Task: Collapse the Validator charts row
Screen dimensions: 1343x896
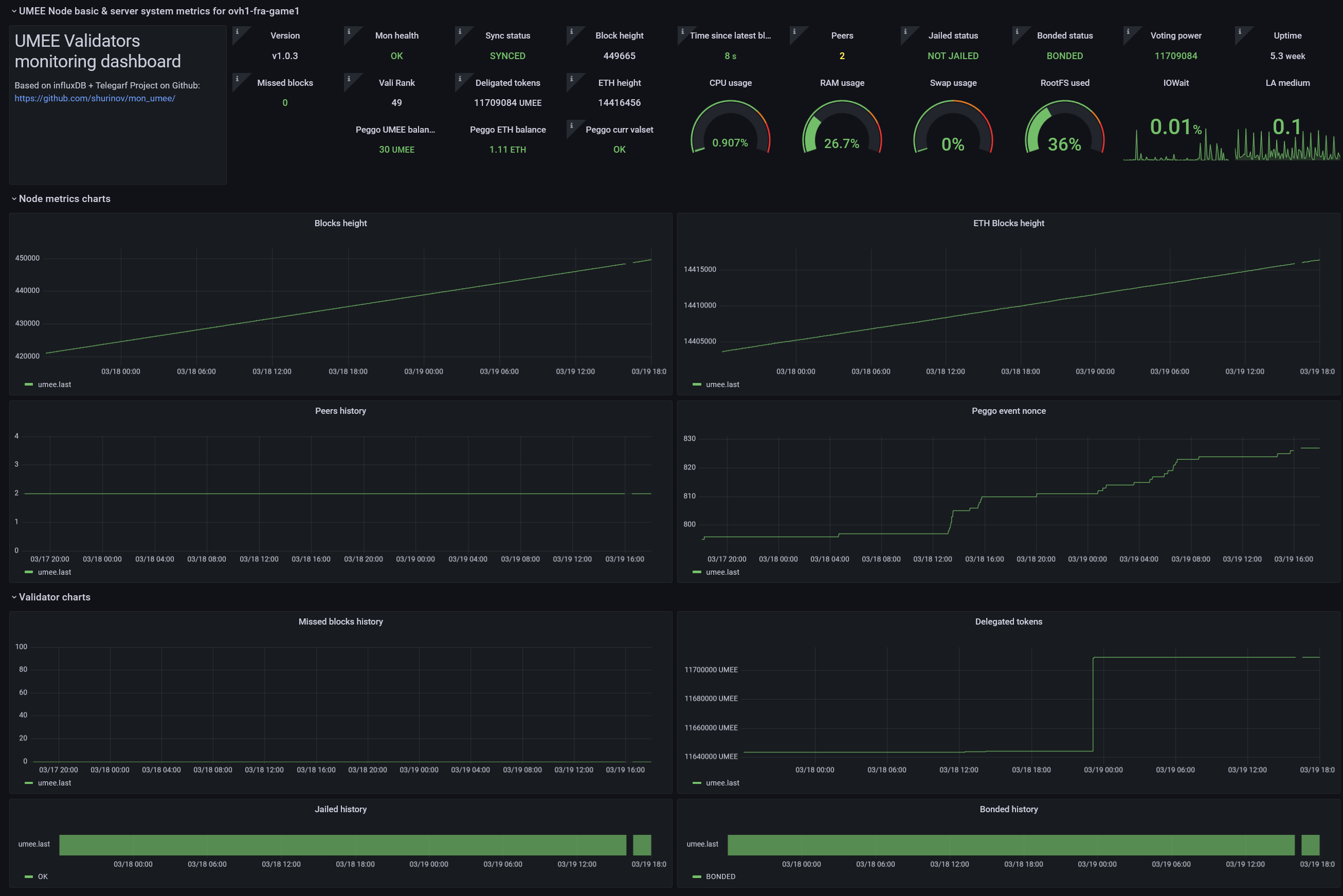Action: tap(55, 597)
